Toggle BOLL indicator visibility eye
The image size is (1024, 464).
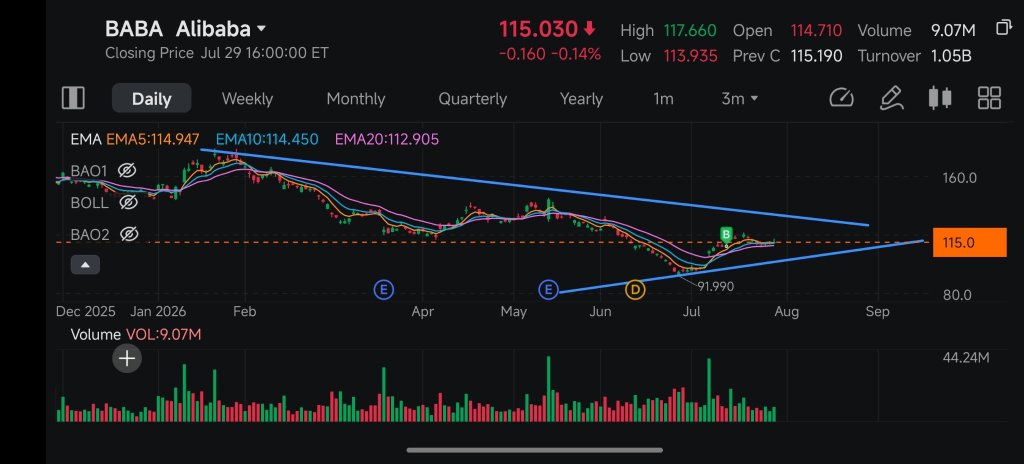[x=128, y=203]
